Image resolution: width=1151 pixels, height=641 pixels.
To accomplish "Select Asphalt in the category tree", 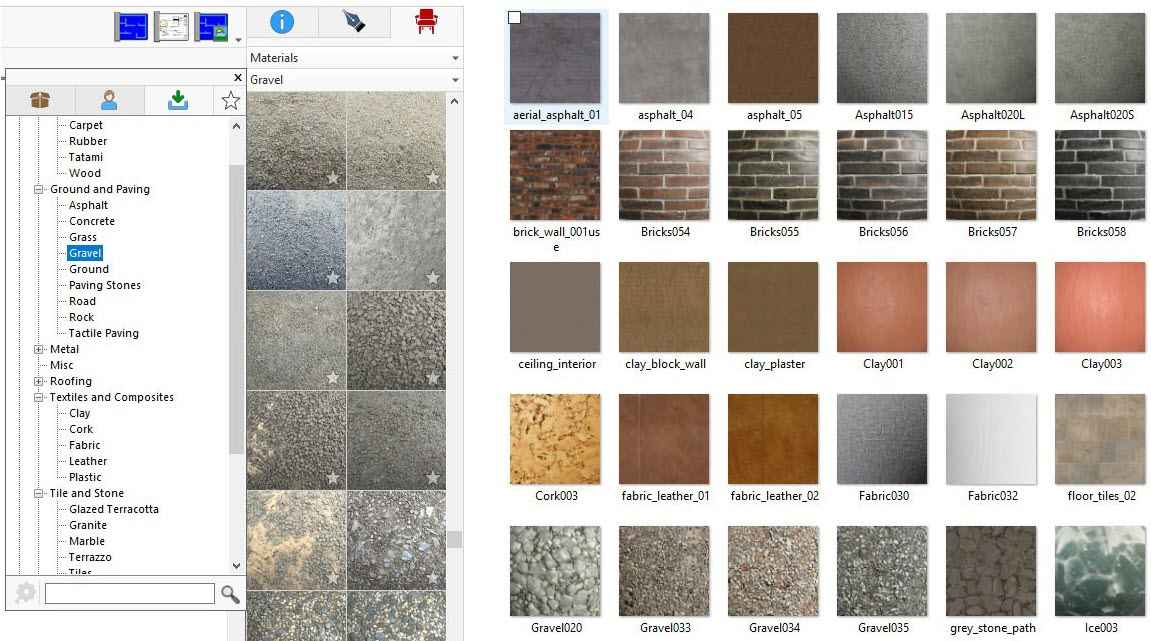I will coord(88,205).
